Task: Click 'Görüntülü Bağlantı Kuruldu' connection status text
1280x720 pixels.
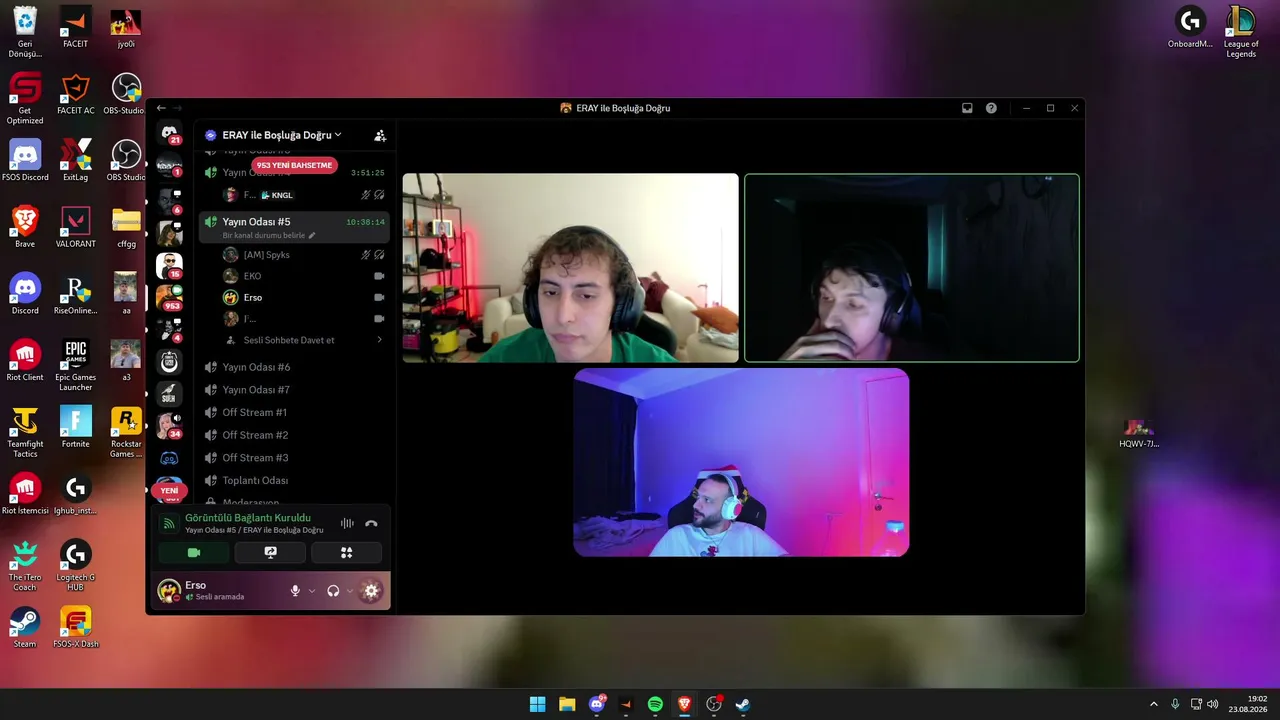Action: pyautogui.click(x=248, y=518)
